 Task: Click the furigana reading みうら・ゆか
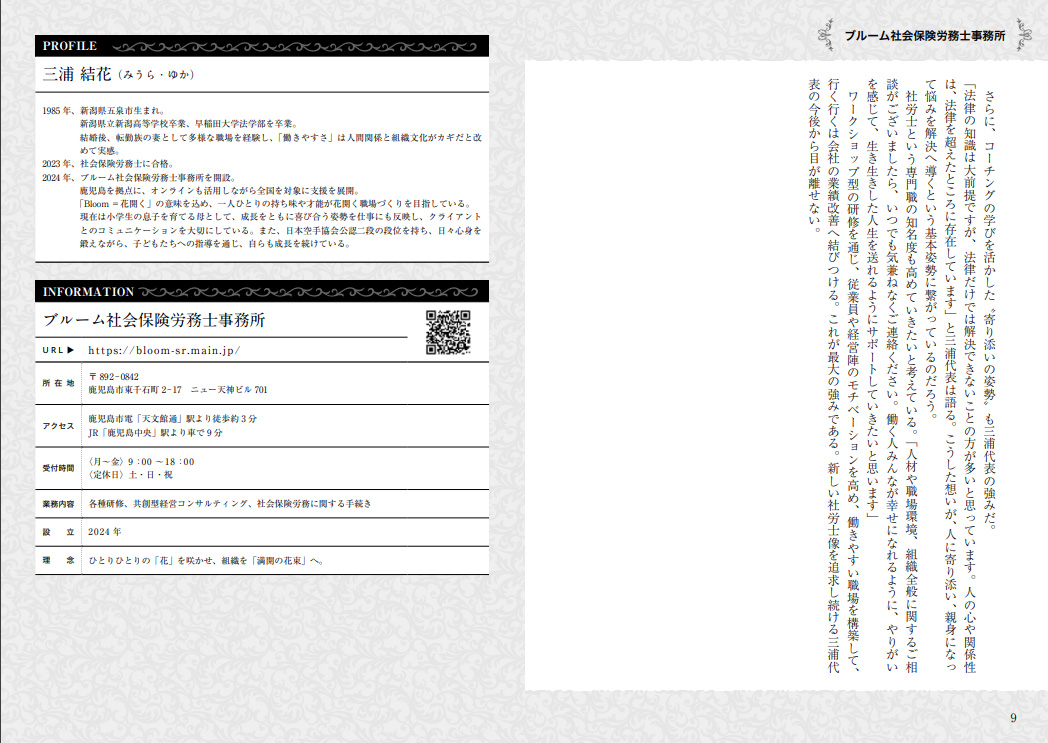155,75
